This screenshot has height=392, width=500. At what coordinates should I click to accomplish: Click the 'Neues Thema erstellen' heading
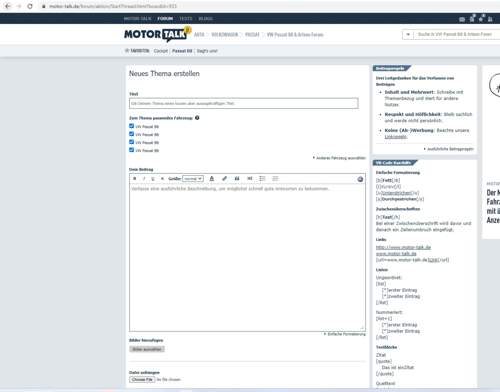[x=164, y=74]
